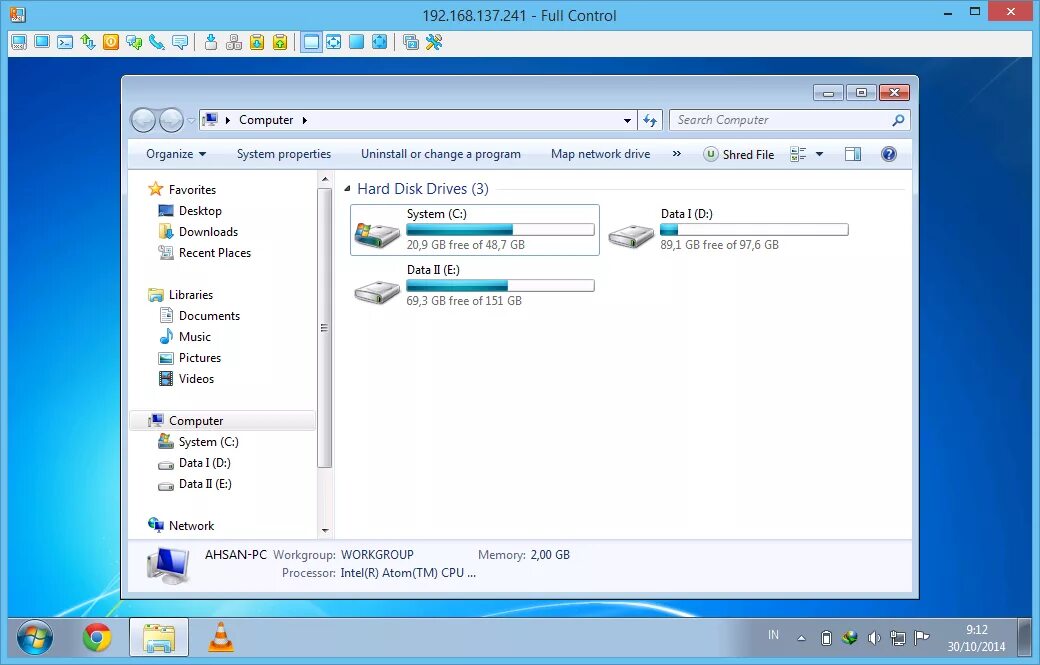The width and height of the screenshot is (1040, 665).
Task: Click the System (C:) usage bar
Action: [500, 229]
